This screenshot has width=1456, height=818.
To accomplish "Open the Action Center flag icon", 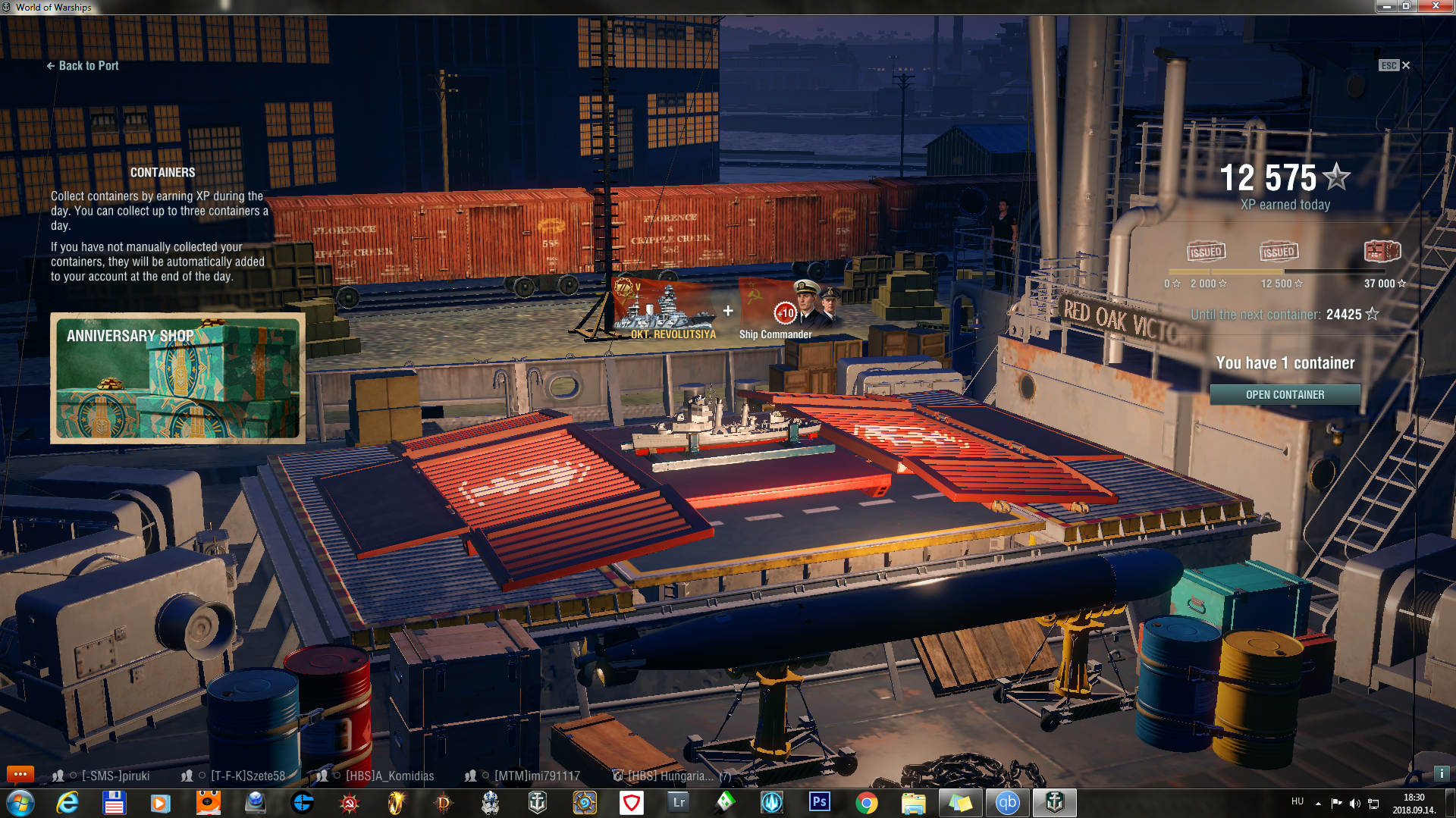I will (1336, 803).
